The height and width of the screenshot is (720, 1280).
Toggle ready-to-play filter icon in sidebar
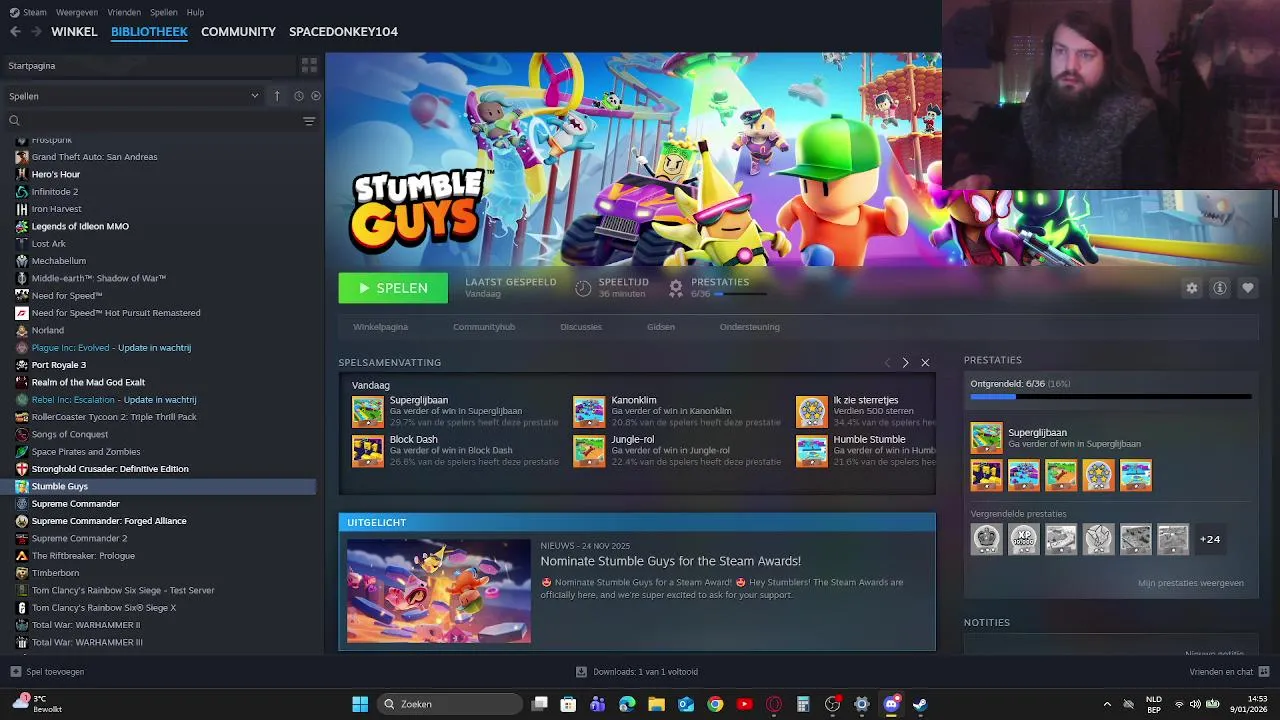click(315, 96)
